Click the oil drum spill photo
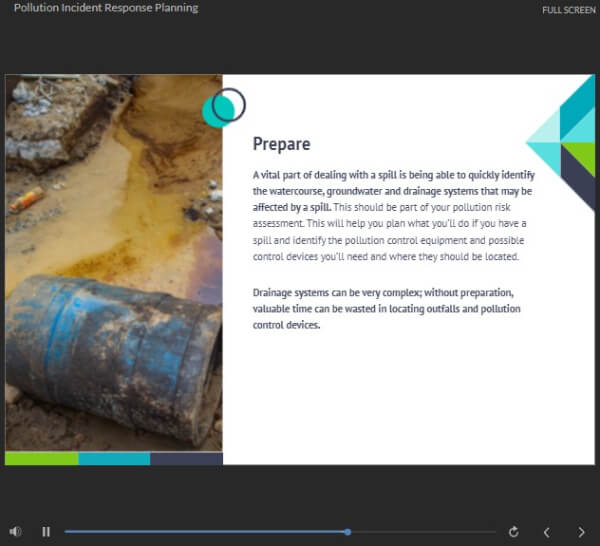 tap(113, 262)
